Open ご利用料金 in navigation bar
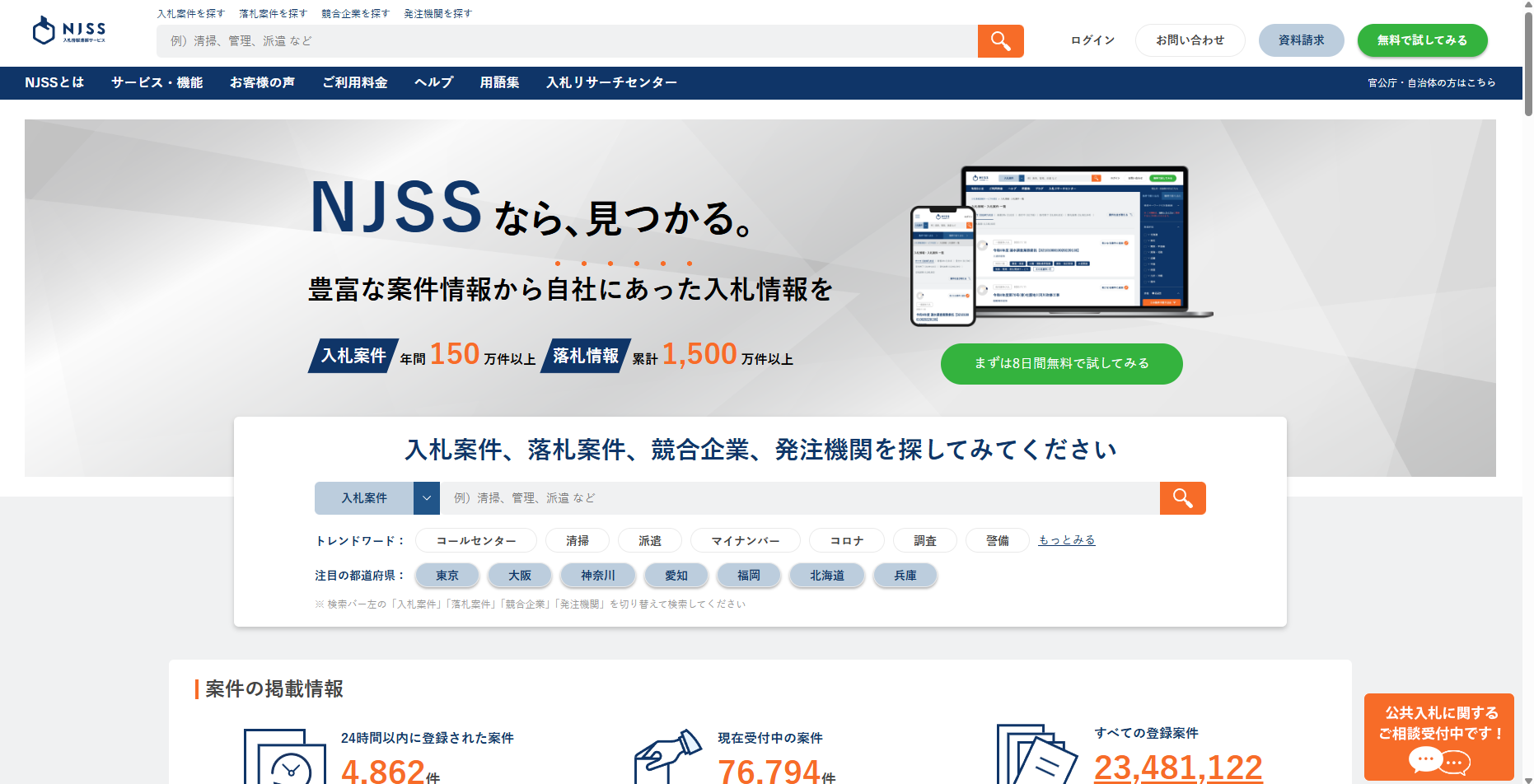The image size is (1534, 784). click(x=355, y=82)
